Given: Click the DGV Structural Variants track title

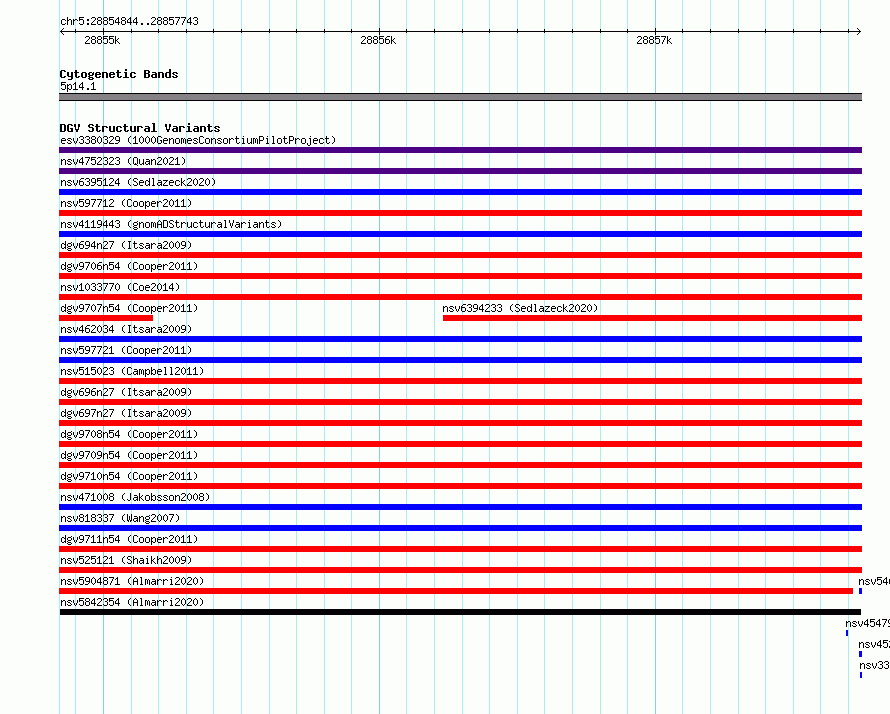Looking at the screenshot, I should (140, 128).
